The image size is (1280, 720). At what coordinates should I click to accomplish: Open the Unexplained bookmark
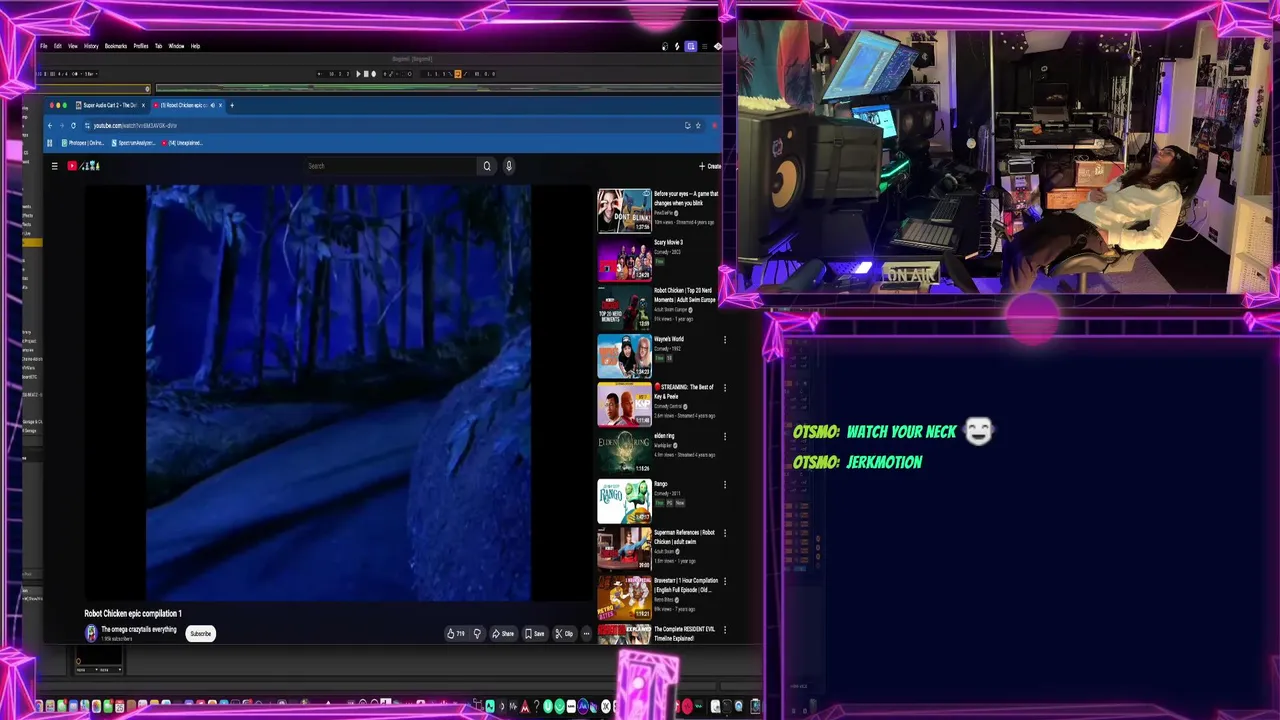pos(183,143)
